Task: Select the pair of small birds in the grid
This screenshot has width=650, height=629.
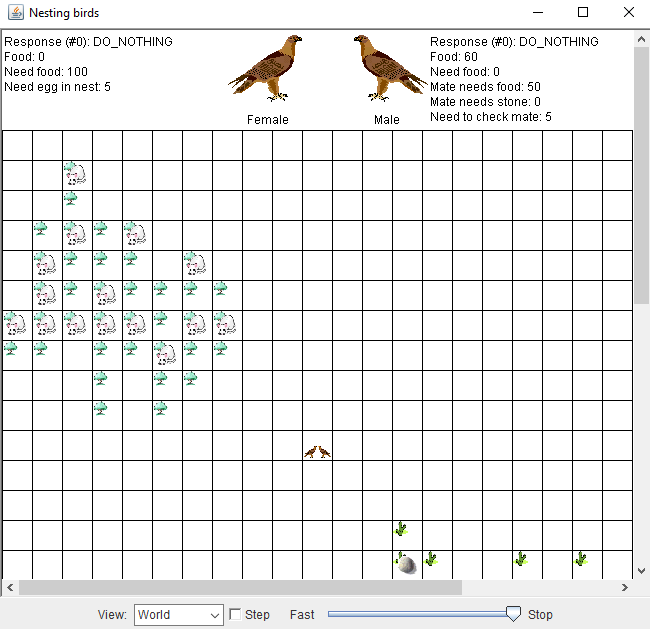Action: (x=318, y=452)
